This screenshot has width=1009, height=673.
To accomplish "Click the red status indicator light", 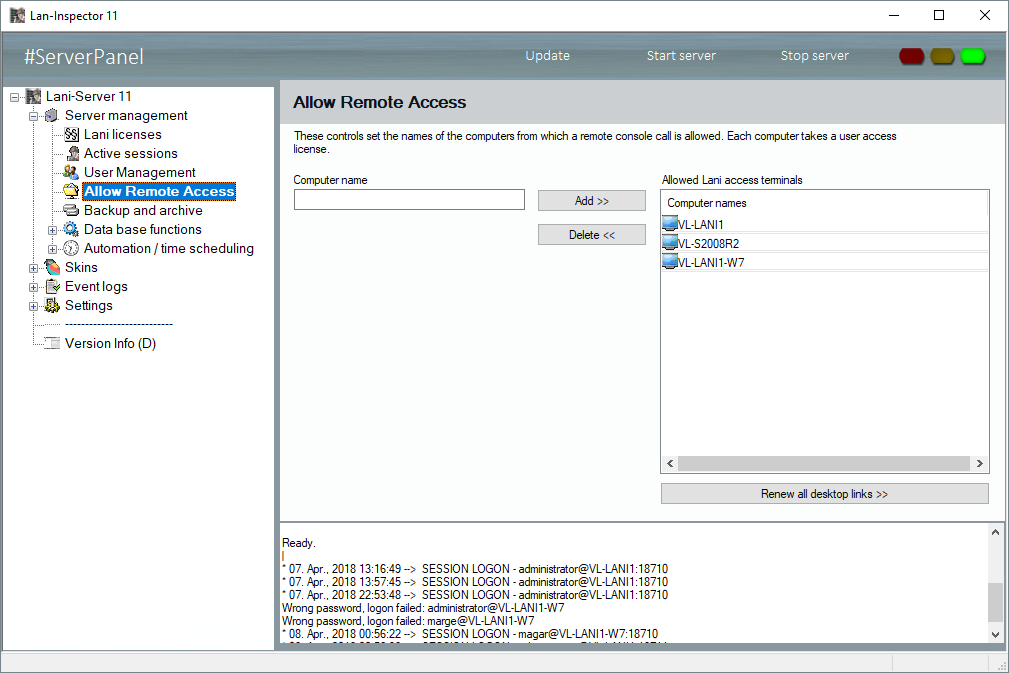I will click(x=911, y=56).
